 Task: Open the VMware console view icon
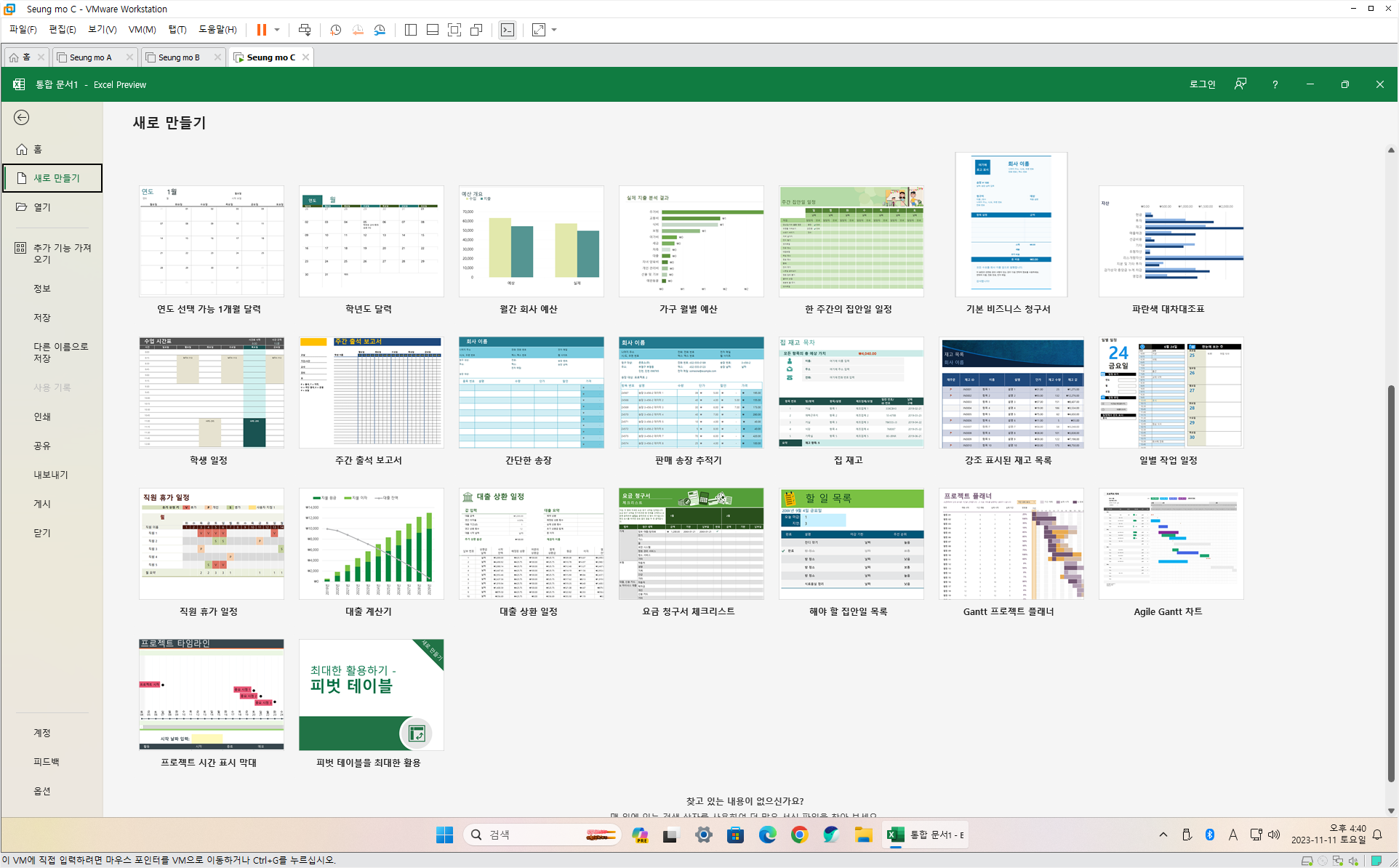(508, 30)
